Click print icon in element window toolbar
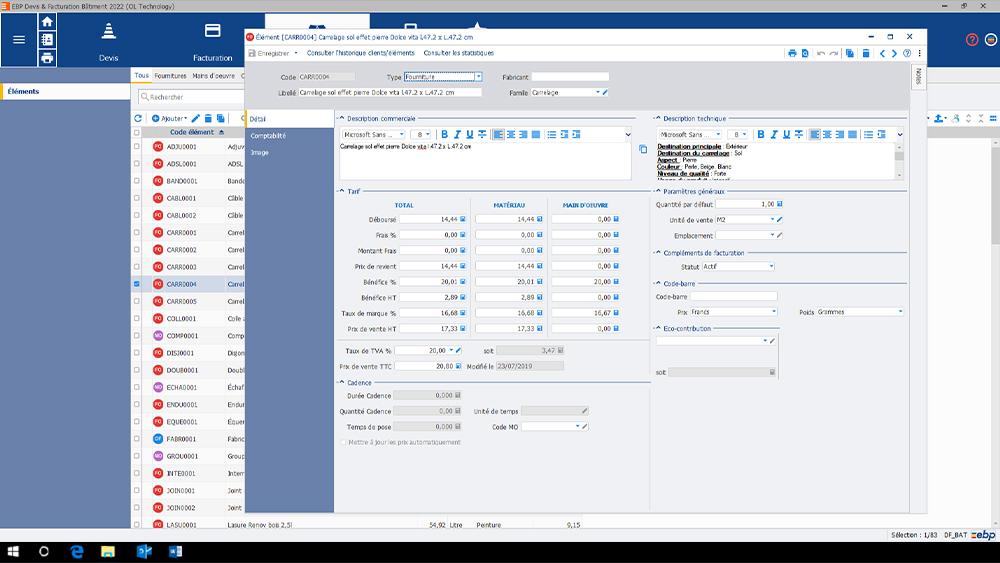This screenshot has height=563, width=1000. click(792, 53)
